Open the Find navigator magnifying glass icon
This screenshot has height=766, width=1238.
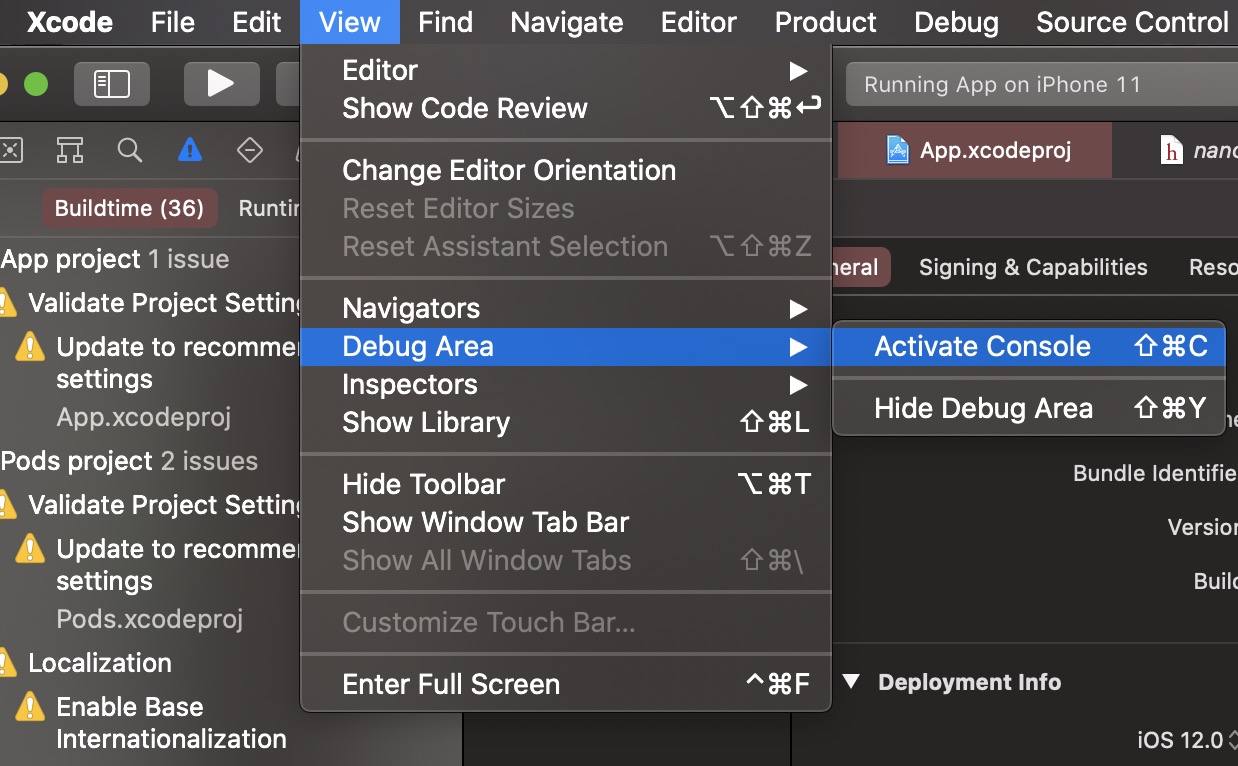[129, 150]
